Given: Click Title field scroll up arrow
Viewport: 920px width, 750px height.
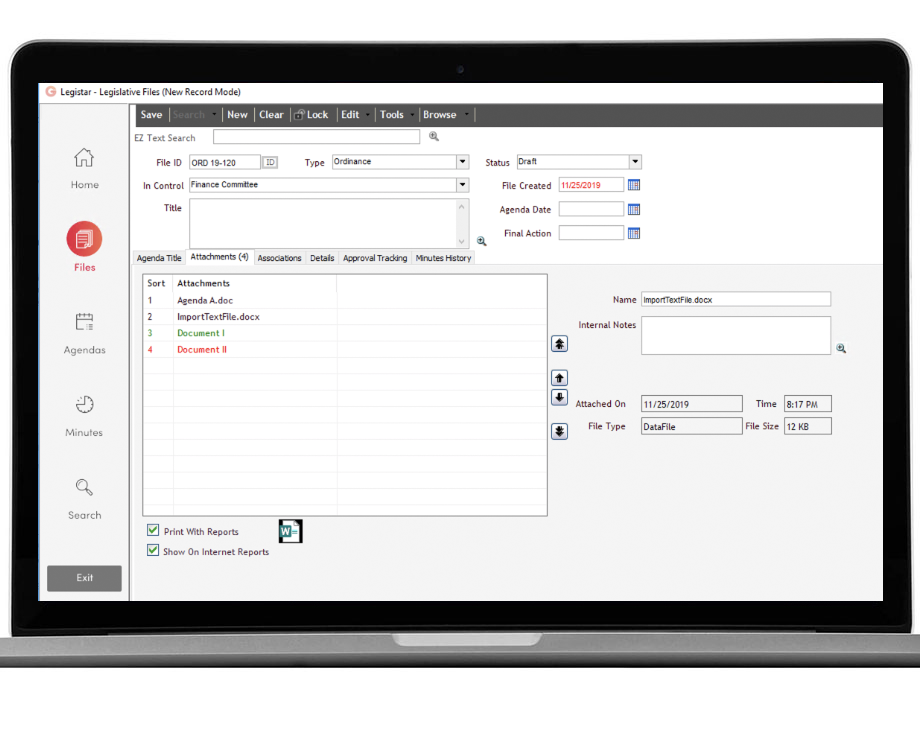Looking at the screenshot, I should pos(462,207).
